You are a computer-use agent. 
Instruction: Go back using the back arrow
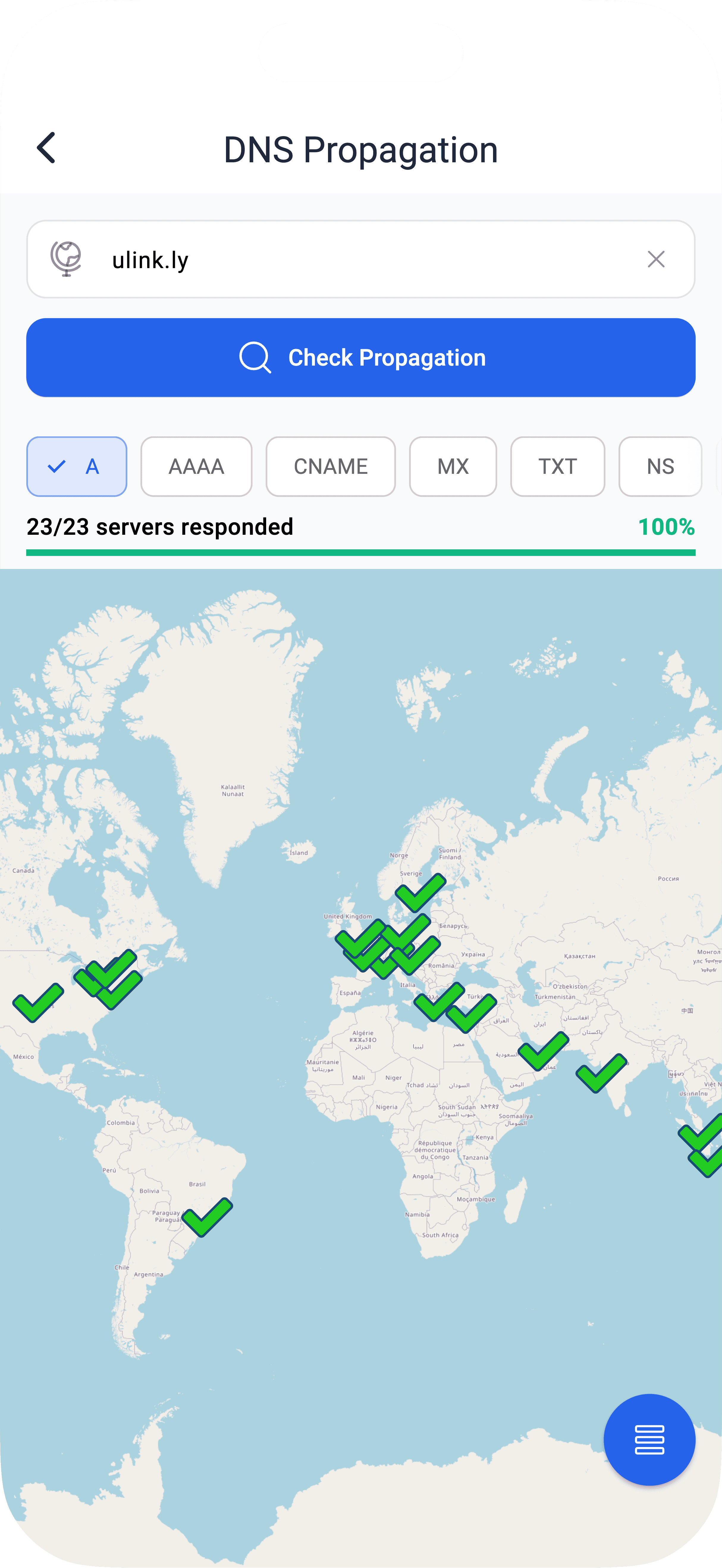click(46, 148)
